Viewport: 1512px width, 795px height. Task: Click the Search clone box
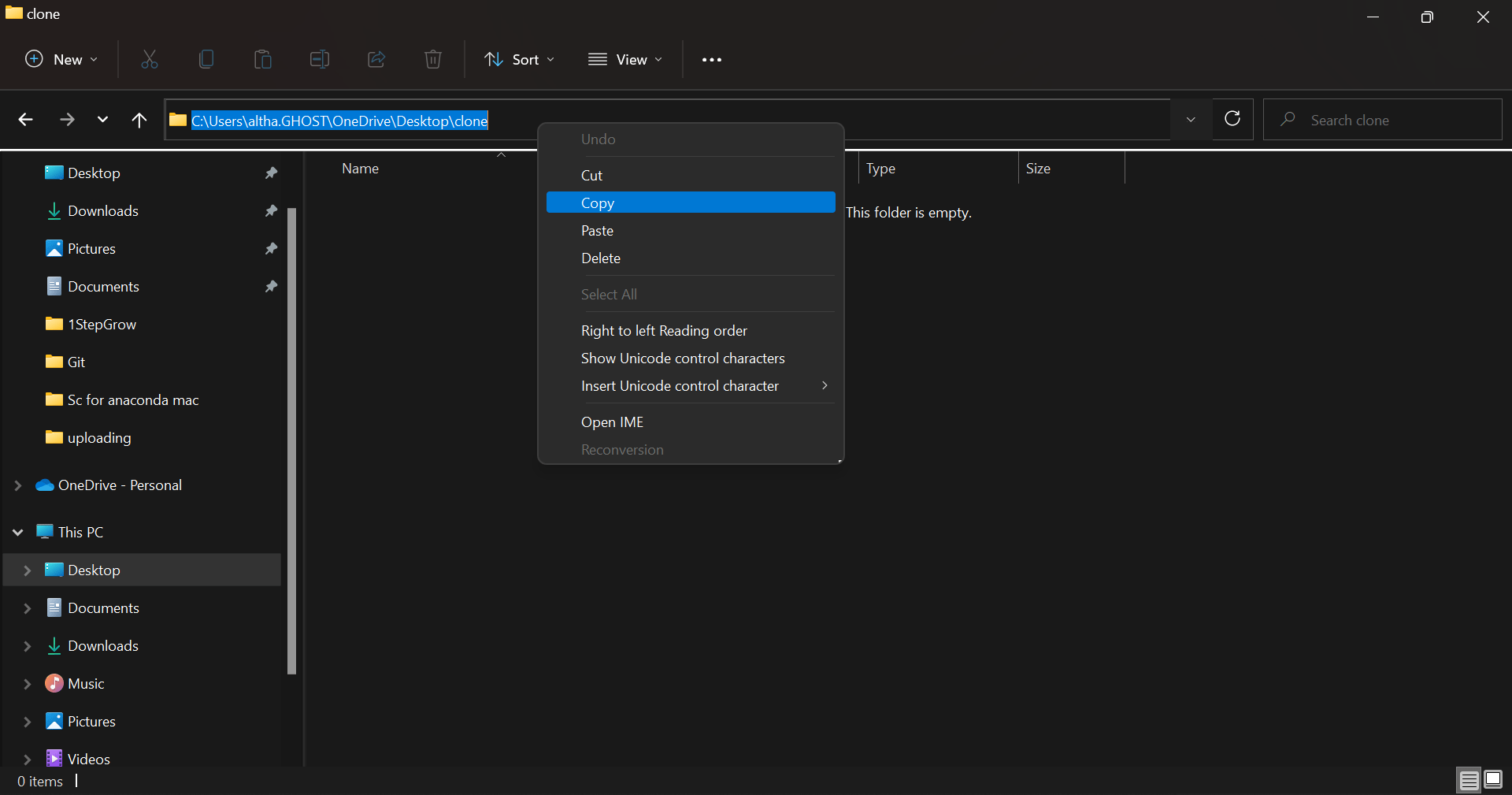[x=1382, y=120]
